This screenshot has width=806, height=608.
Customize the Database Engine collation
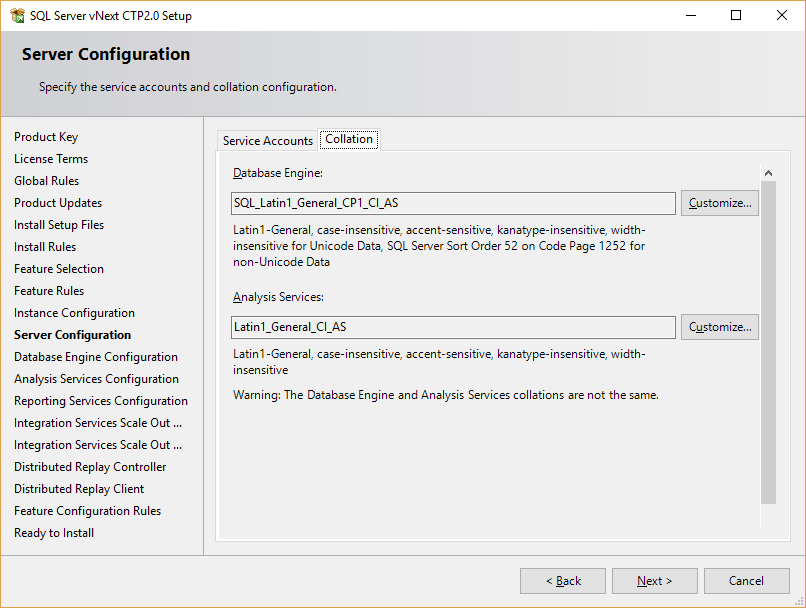[x=720, y=203]
